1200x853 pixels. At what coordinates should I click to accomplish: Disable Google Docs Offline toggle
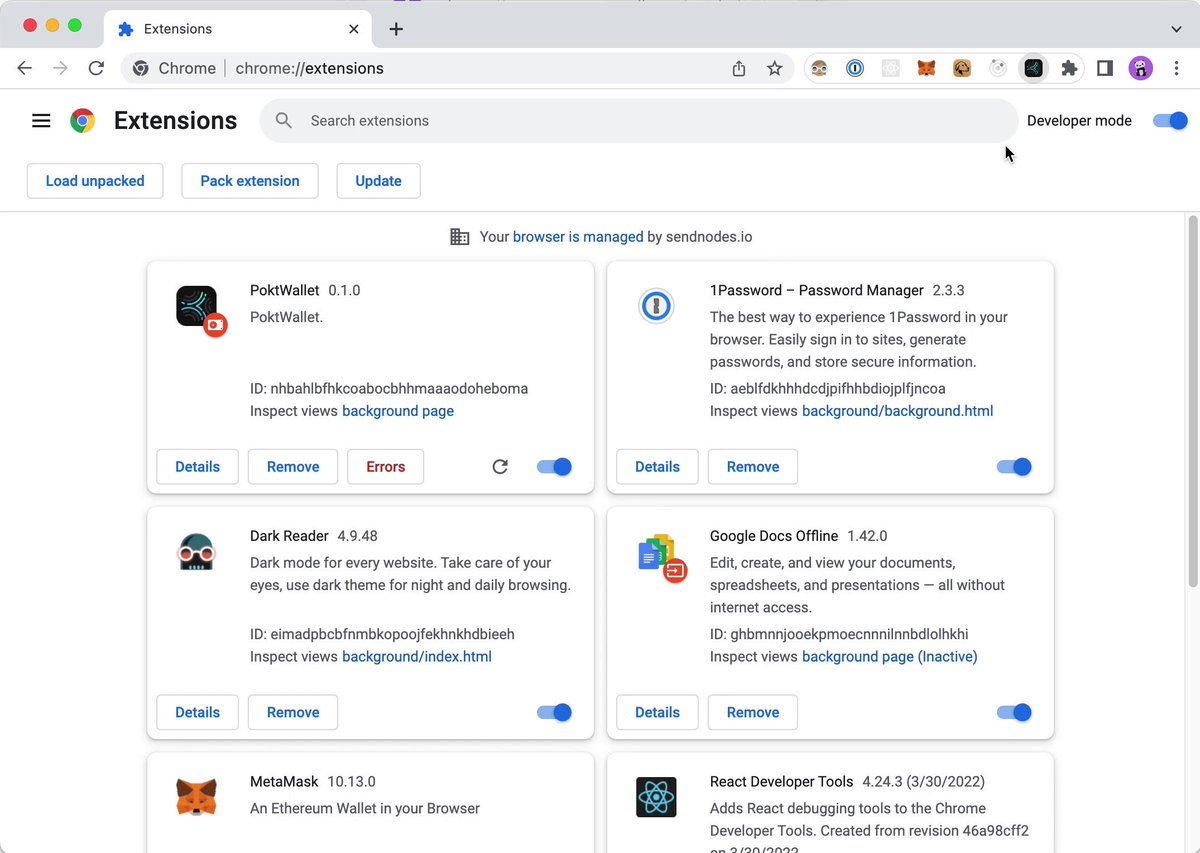click(1014, 712)
